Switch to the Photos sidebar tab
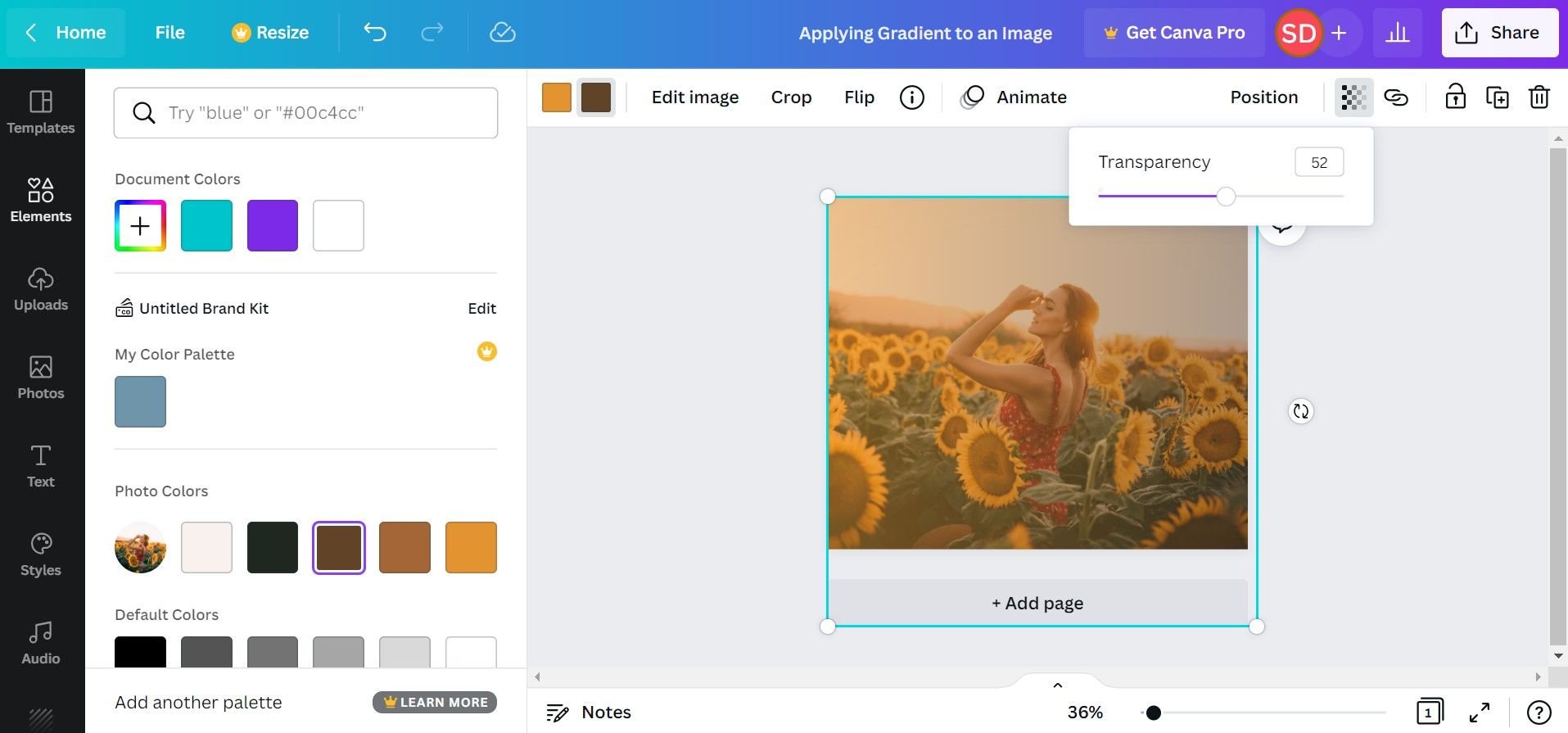The width and height of the screenshot is (1568, 733). point(41,378)
